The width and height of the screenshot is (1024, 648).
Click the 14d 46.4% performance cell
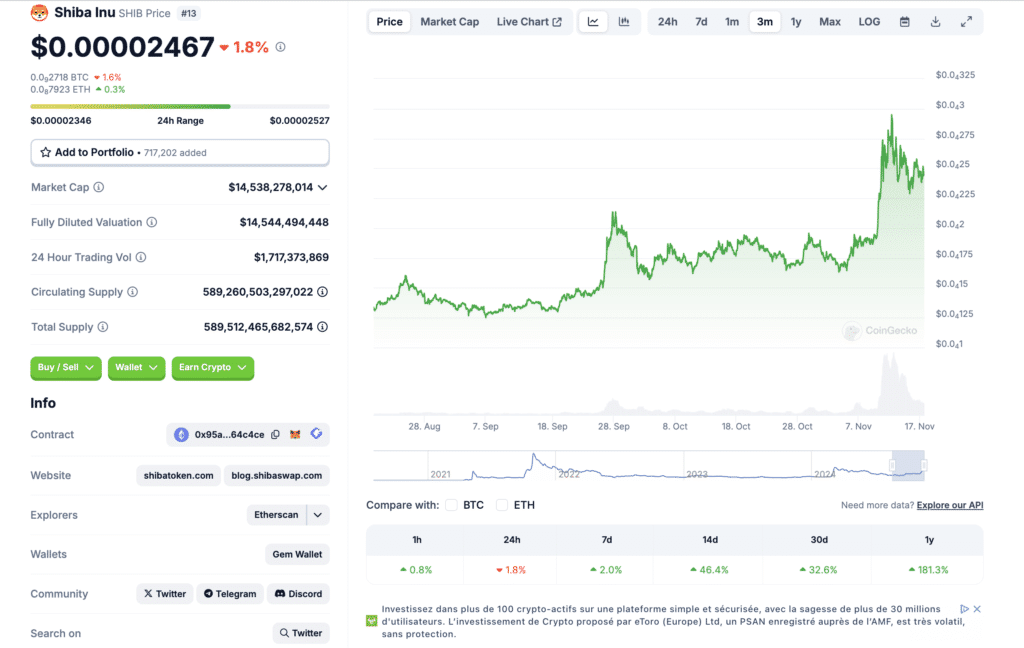tap(710, 570)
